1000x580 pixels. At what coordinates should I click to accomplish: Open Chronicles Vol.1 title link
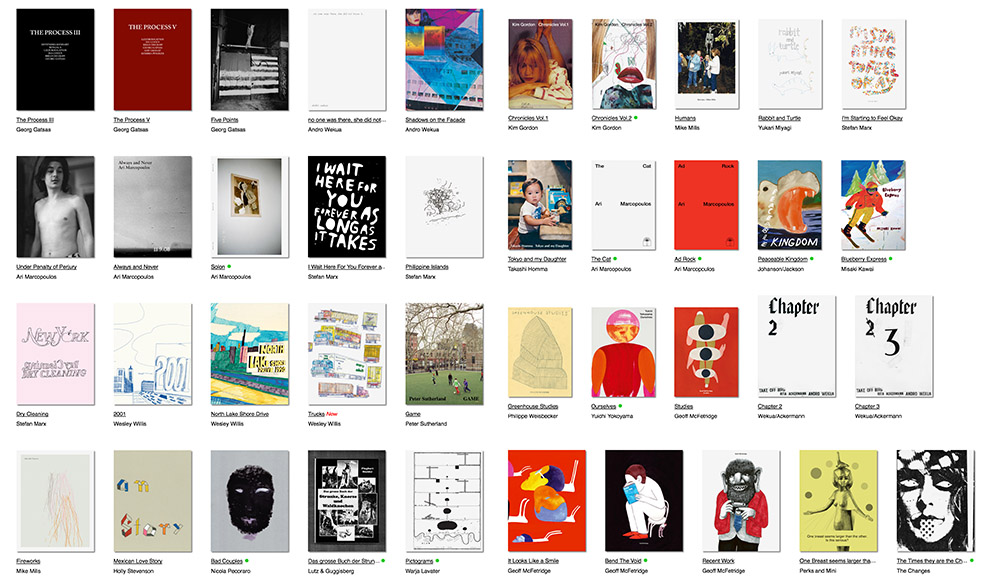pos(528,118)
